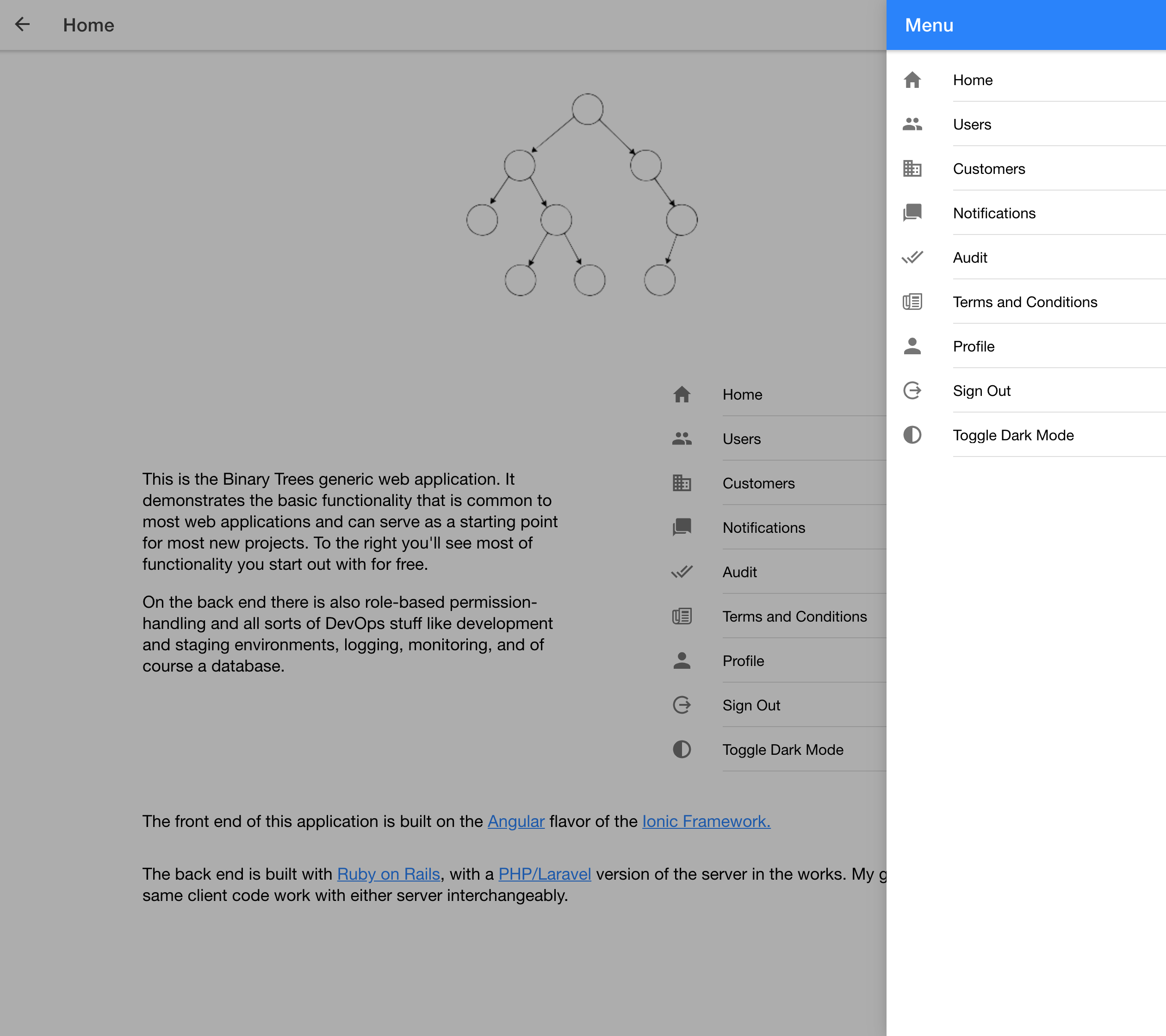Click the Sign Out label in the page list
Image resolution: width=1166 pixels, height=1036 pixels.
751,706
